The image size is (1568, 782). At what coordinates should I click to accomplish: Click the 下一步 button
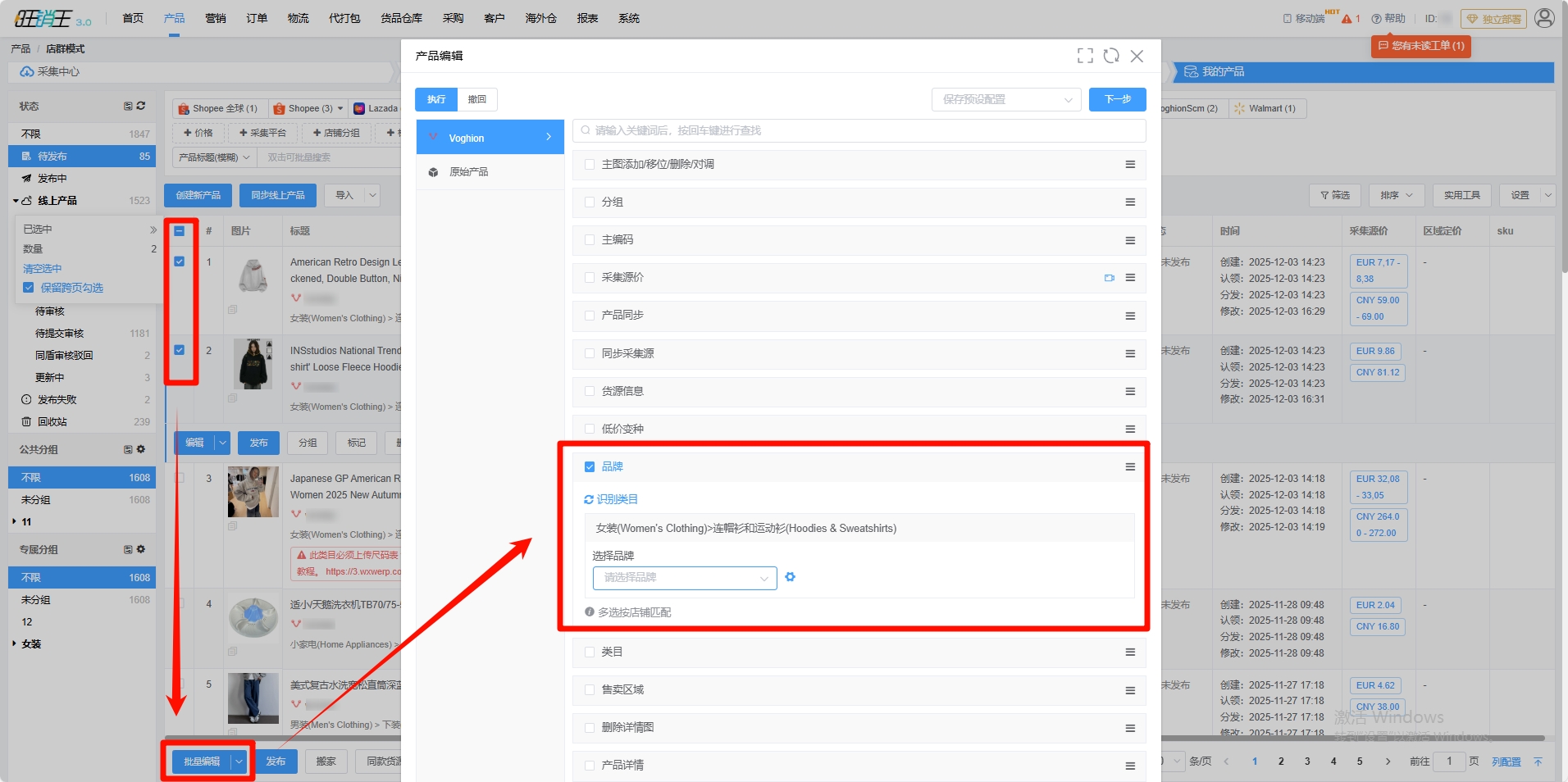[1117, 99]
